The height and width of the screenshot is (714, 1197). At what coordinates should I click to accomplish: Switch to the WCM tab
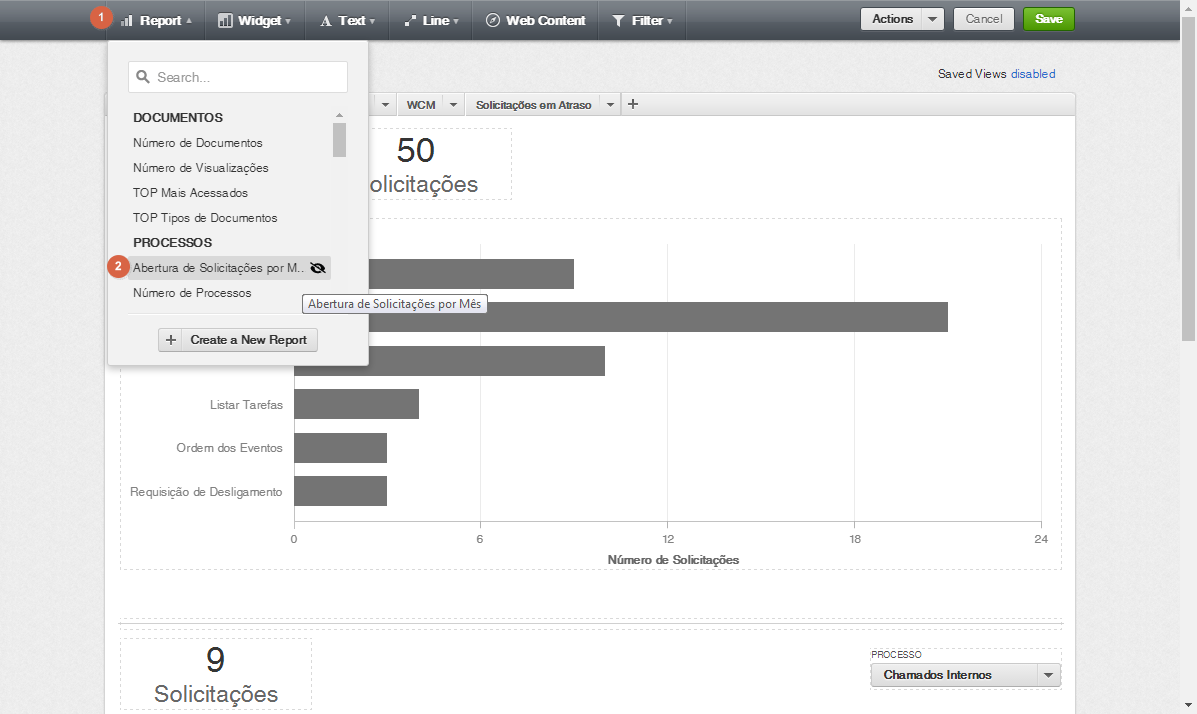421,105
